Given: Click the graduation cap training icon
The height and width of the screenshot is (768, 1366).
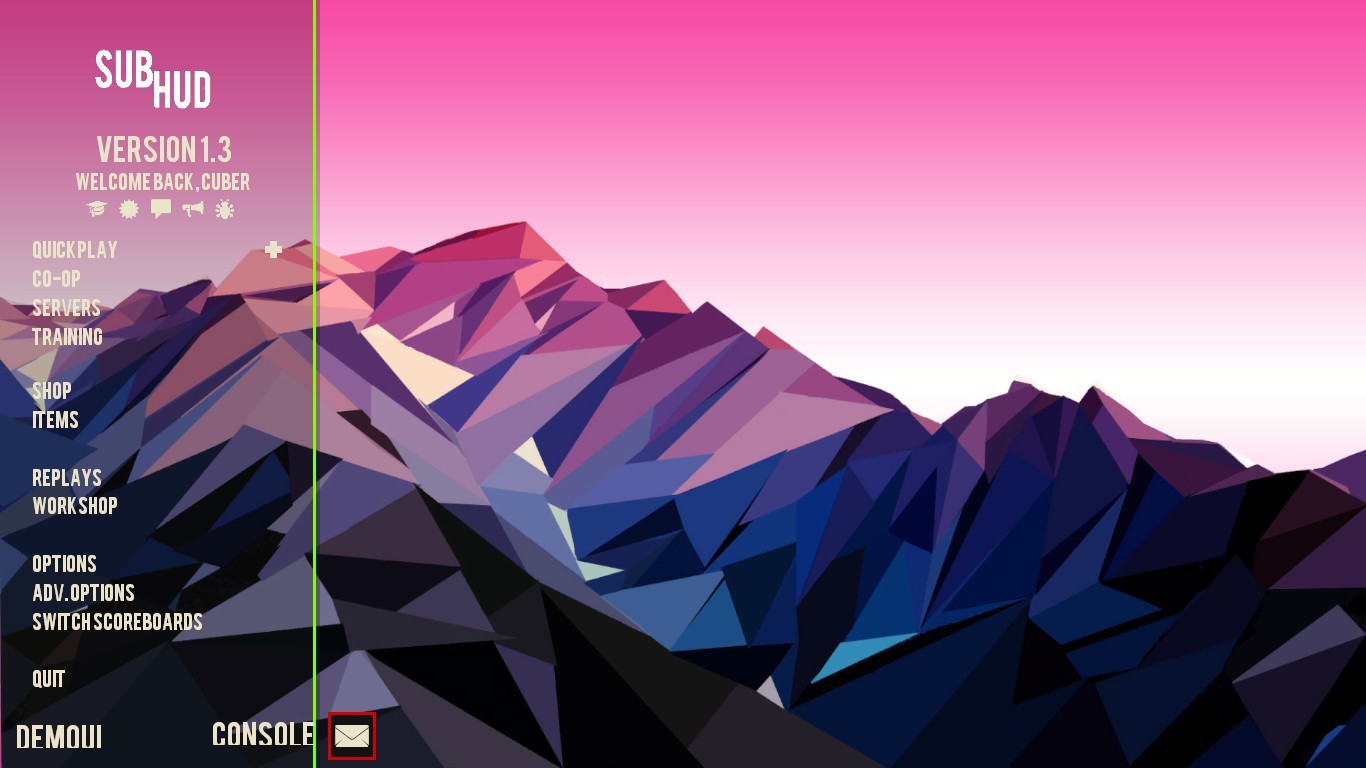Looking at the screenshot, I should click(96, 209).
